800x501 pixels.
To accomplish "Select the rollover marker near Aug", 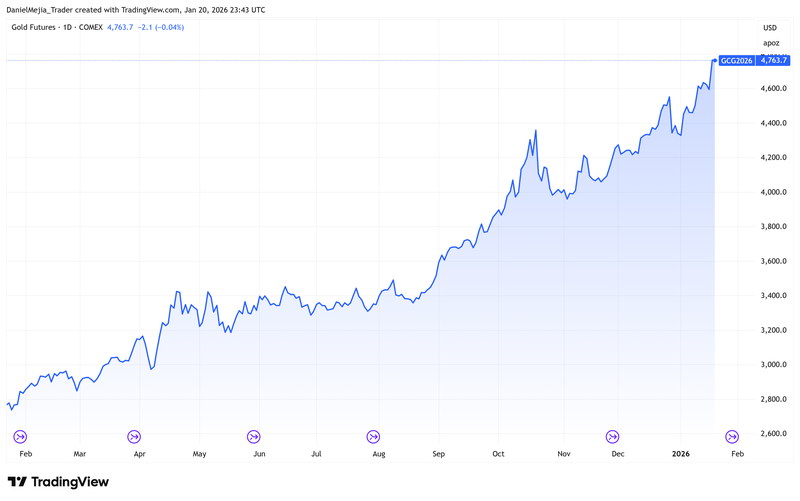I will [373, 436].
